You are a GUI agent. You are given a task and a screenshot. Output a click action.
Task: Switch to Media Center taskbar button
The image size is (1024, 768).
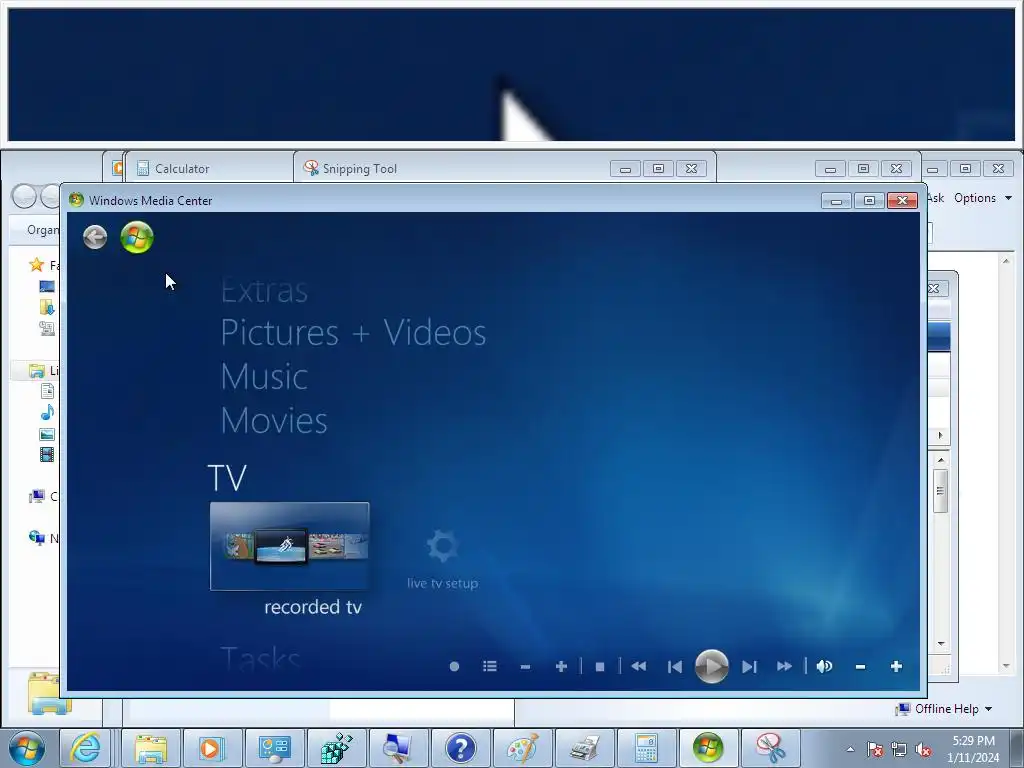tap(709, 748)
